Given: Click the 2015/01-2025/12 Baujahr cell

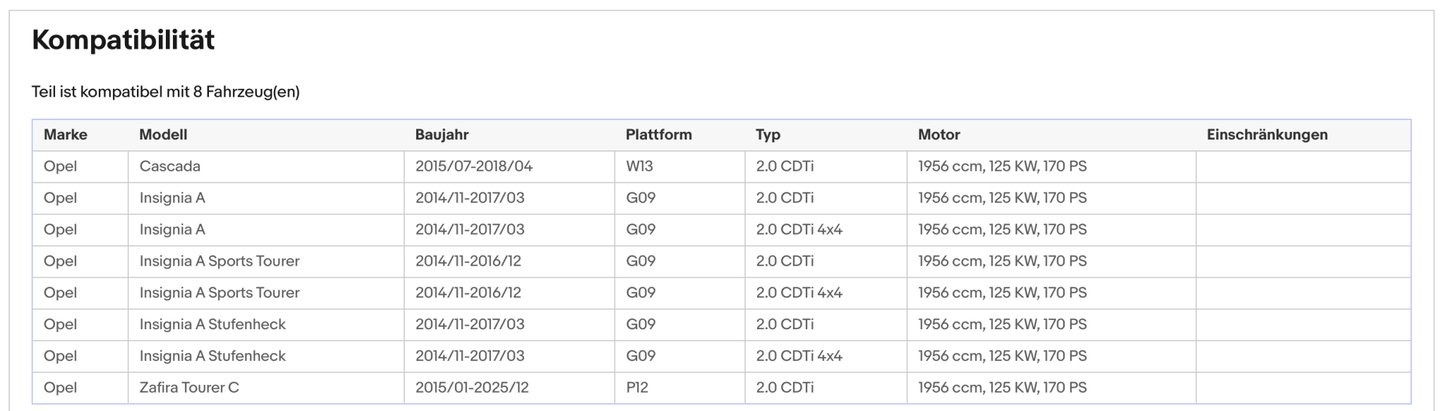Looking at the screenshot, I should (x=472, y=388).
